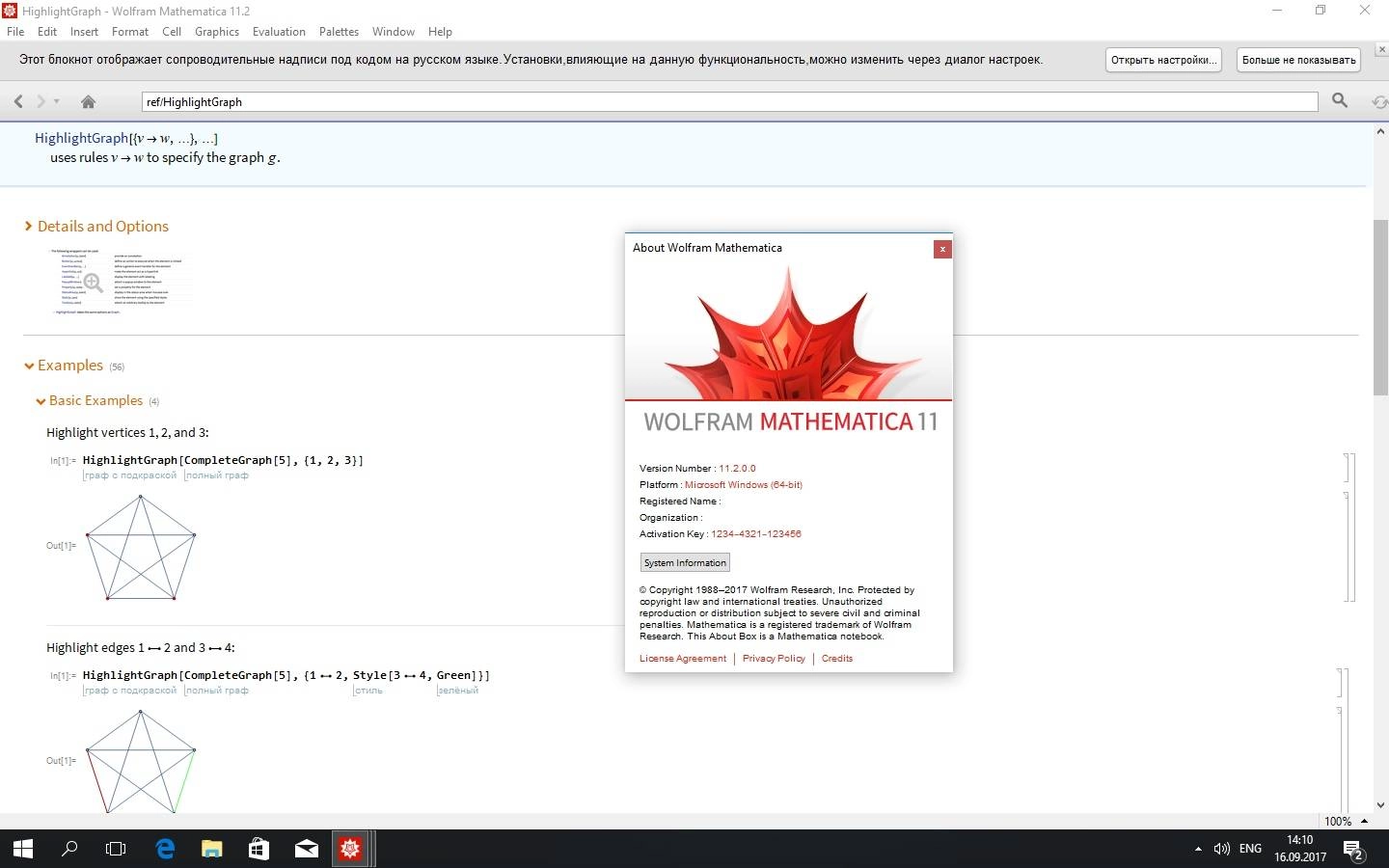Open the Mail app from the taskbar

(x=306, y=849)
